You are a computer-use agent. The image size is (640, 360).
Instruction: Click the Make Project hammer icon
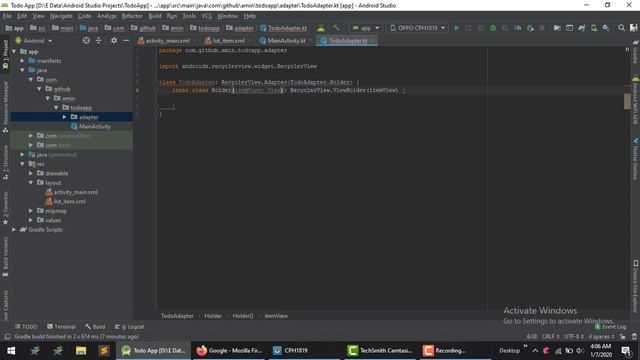336,28
